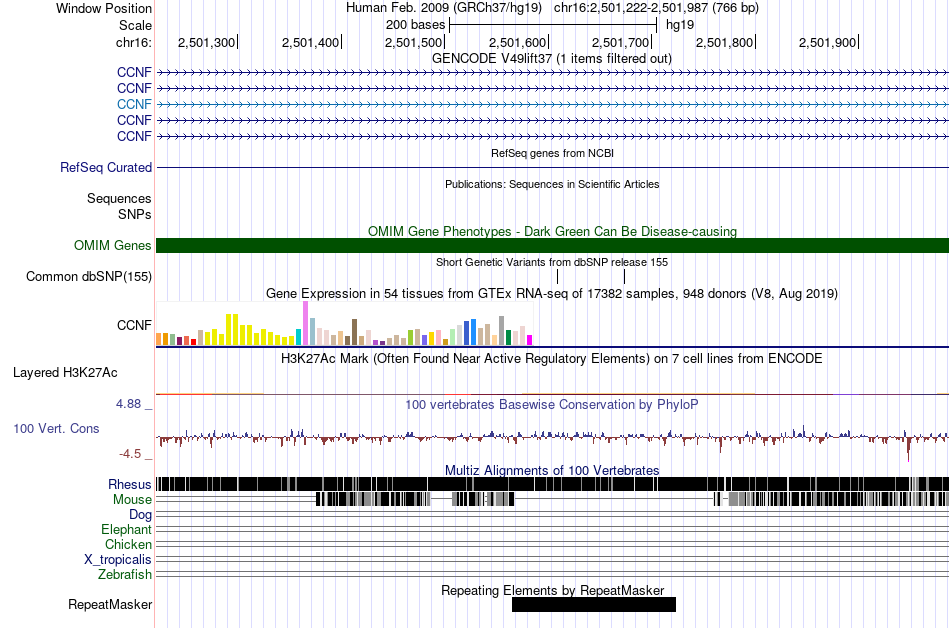Click the "Elephant" alignment label
Image resolution: width=950 pixels, height=628 pixels.
(126, 529)
